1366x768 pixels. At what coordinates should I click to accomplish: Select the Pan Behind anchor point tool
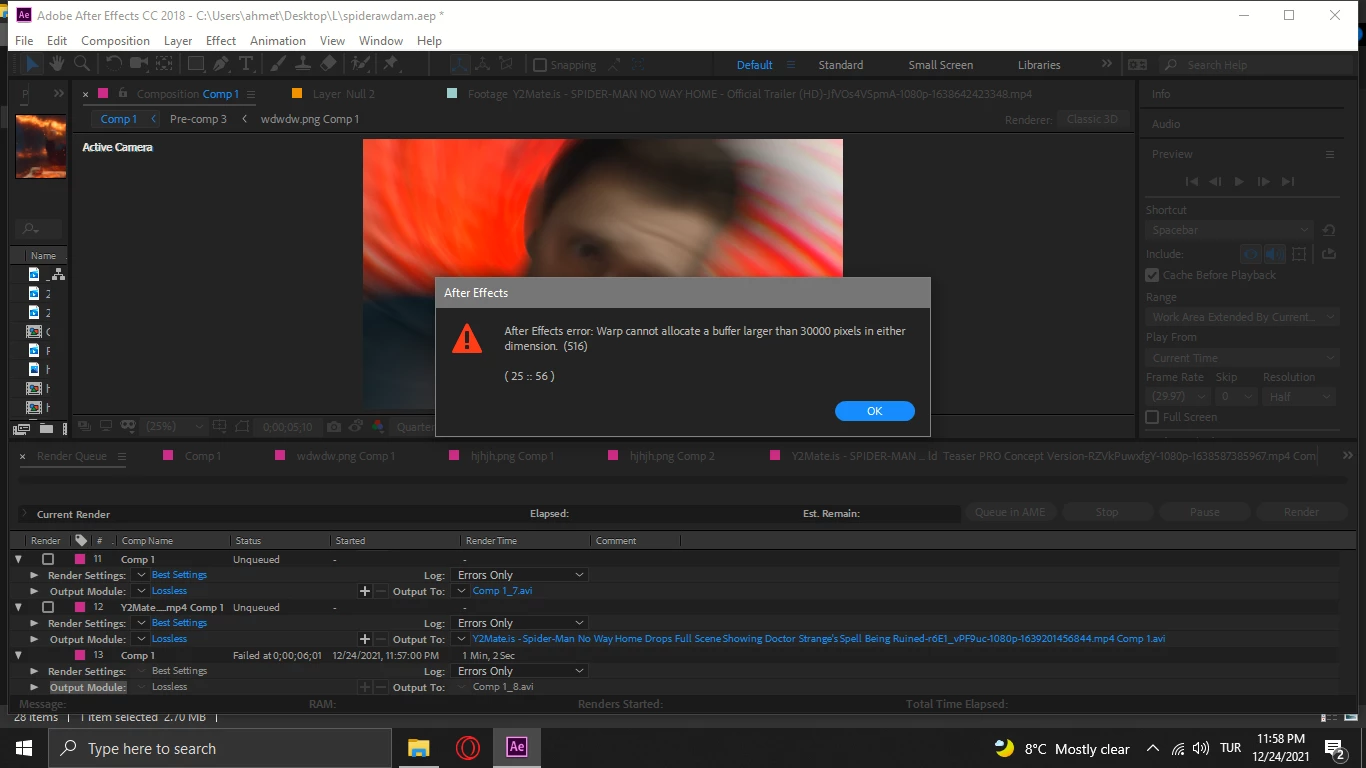[x=164, y=64]
